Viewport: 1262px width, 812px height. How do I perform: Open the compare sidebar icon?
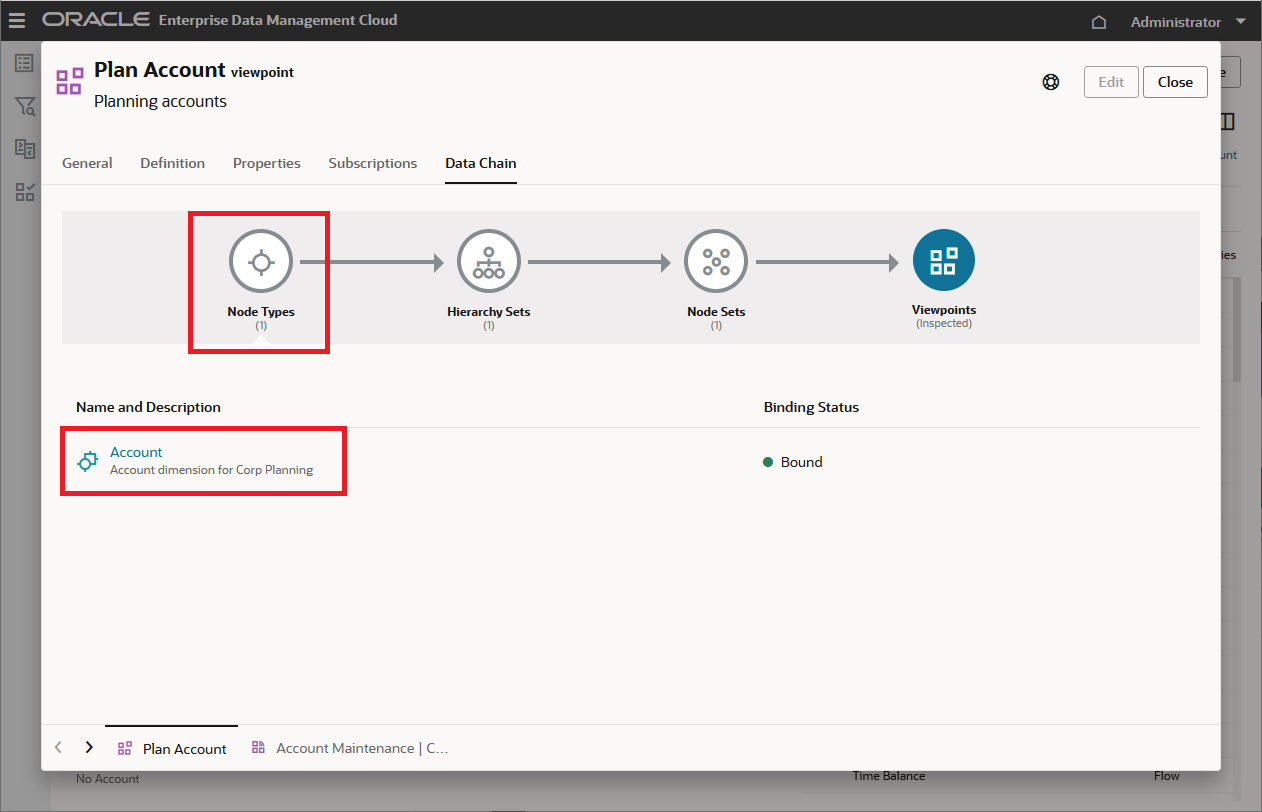tap(24, 148)
